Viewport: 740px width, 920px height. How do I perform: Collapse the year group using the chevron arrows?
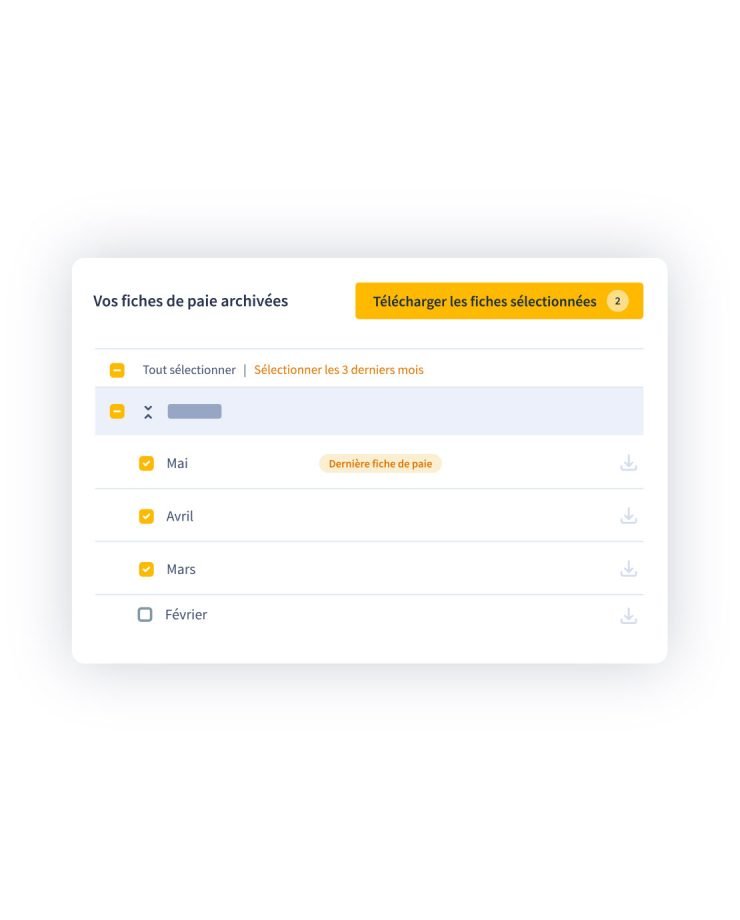[x=148, y=412]
